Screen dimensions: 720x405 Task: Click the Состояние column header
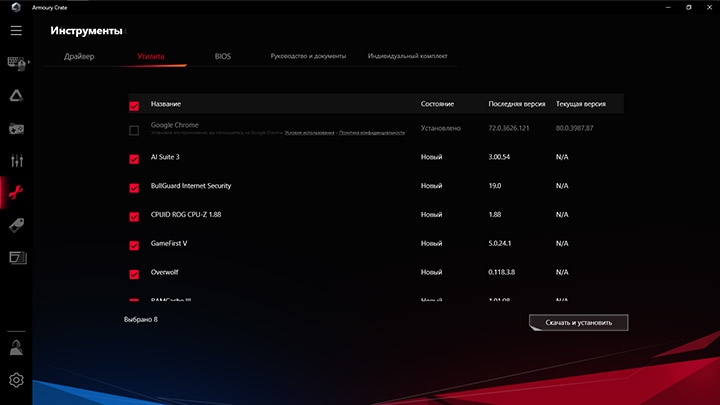pyautogui.click(x=437, y=104)
